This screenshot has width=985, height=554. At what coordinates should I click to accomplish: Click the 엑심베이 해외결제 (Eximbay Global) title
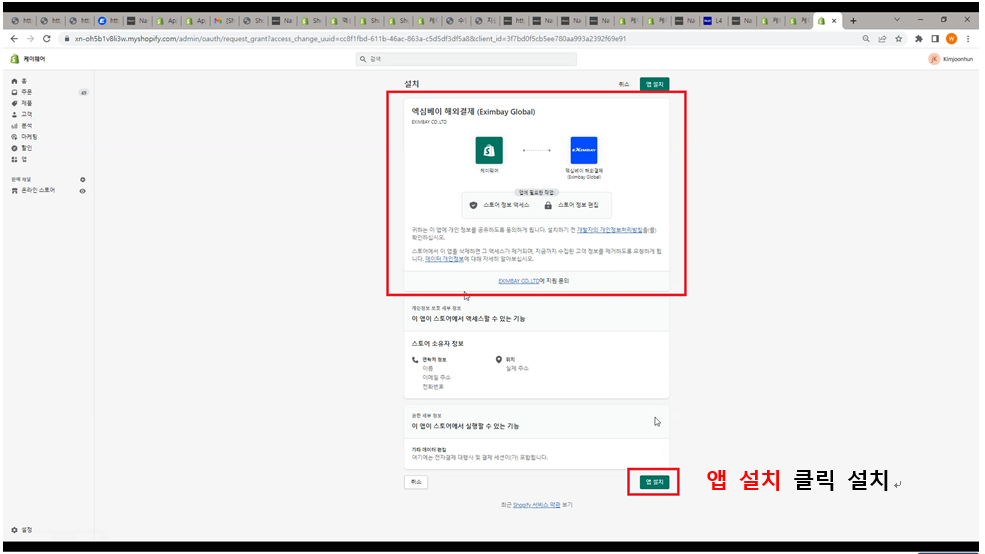tap(473, 112)
